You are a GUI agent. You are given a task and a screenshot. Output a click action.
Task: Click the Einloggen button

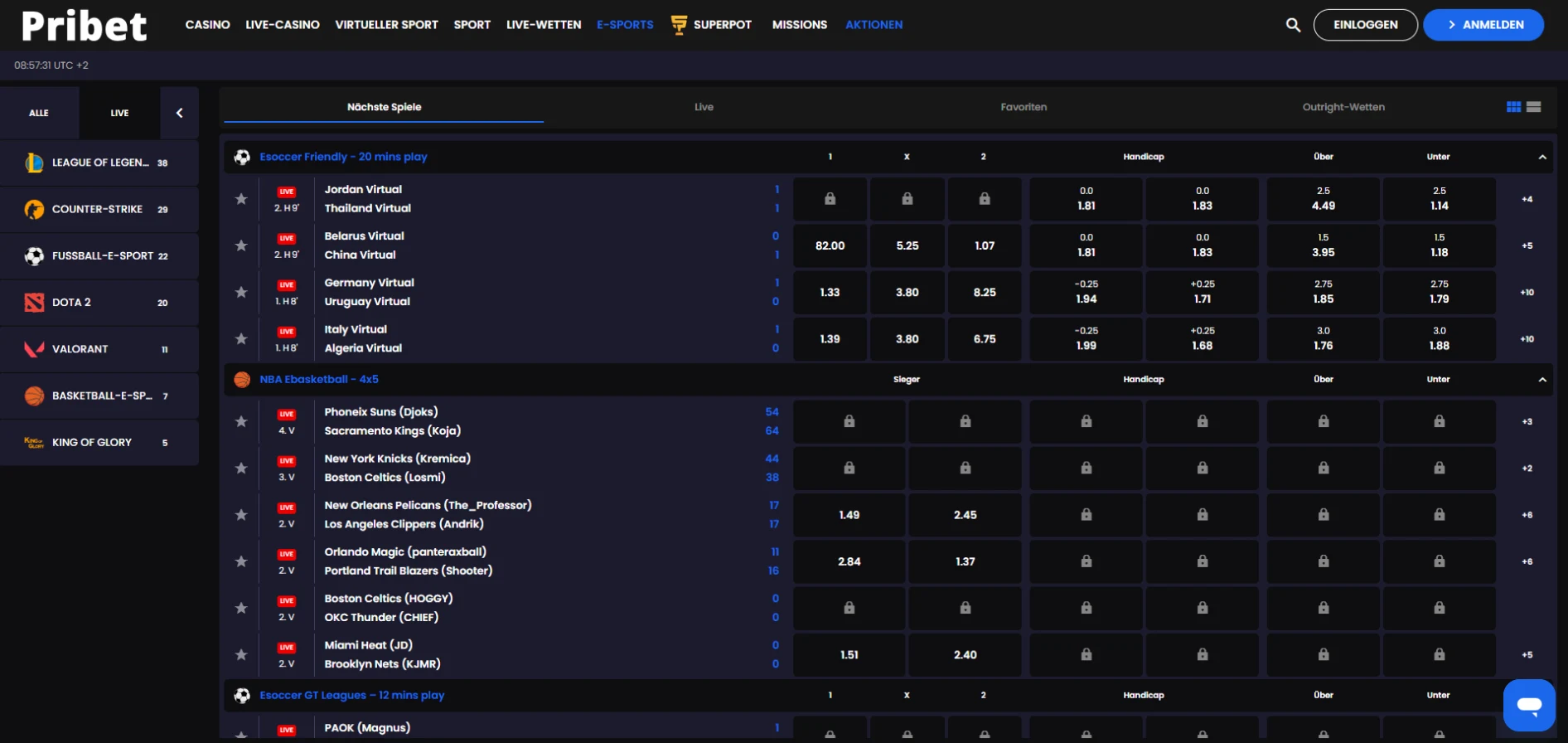pos(1365,25)
